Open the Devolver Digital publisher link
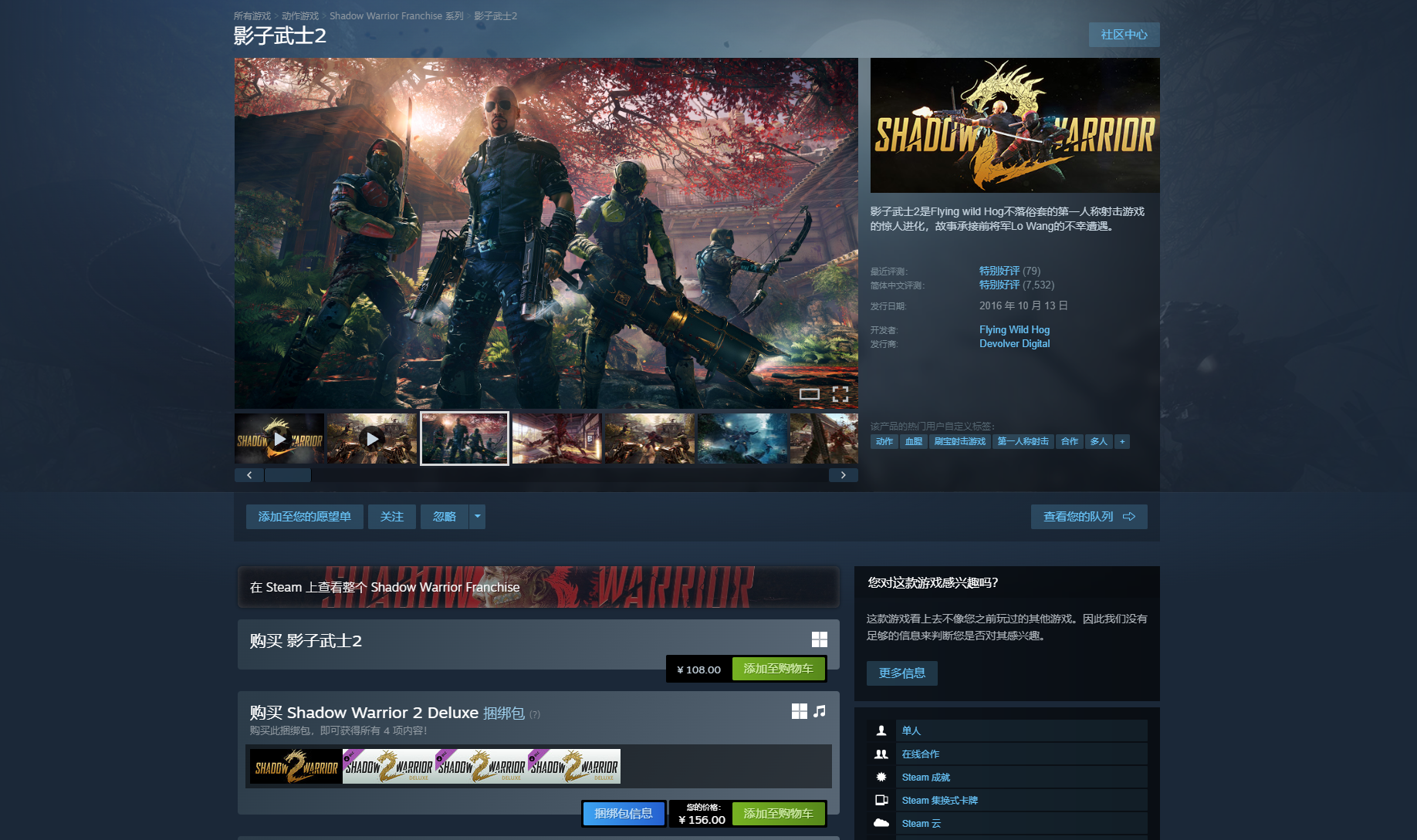Image resolution: width=1417 pixels, height=840 pixels. pyautogui.click(x=1015, y=343)
